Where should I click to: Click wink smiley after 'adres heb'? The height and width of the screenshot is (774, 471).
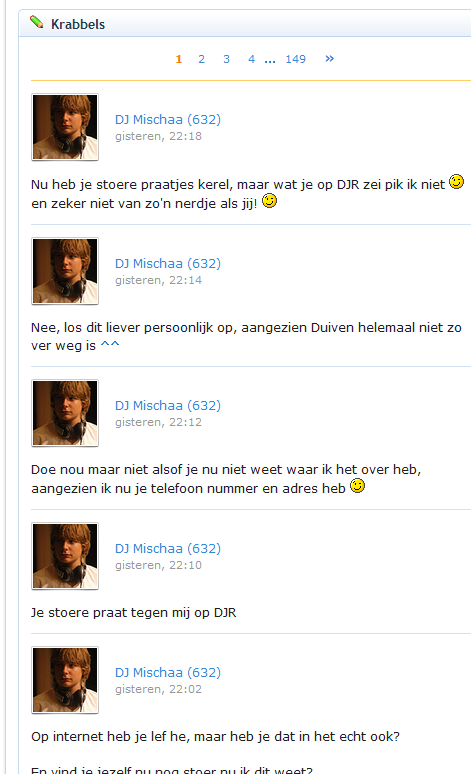coord(357,486)
